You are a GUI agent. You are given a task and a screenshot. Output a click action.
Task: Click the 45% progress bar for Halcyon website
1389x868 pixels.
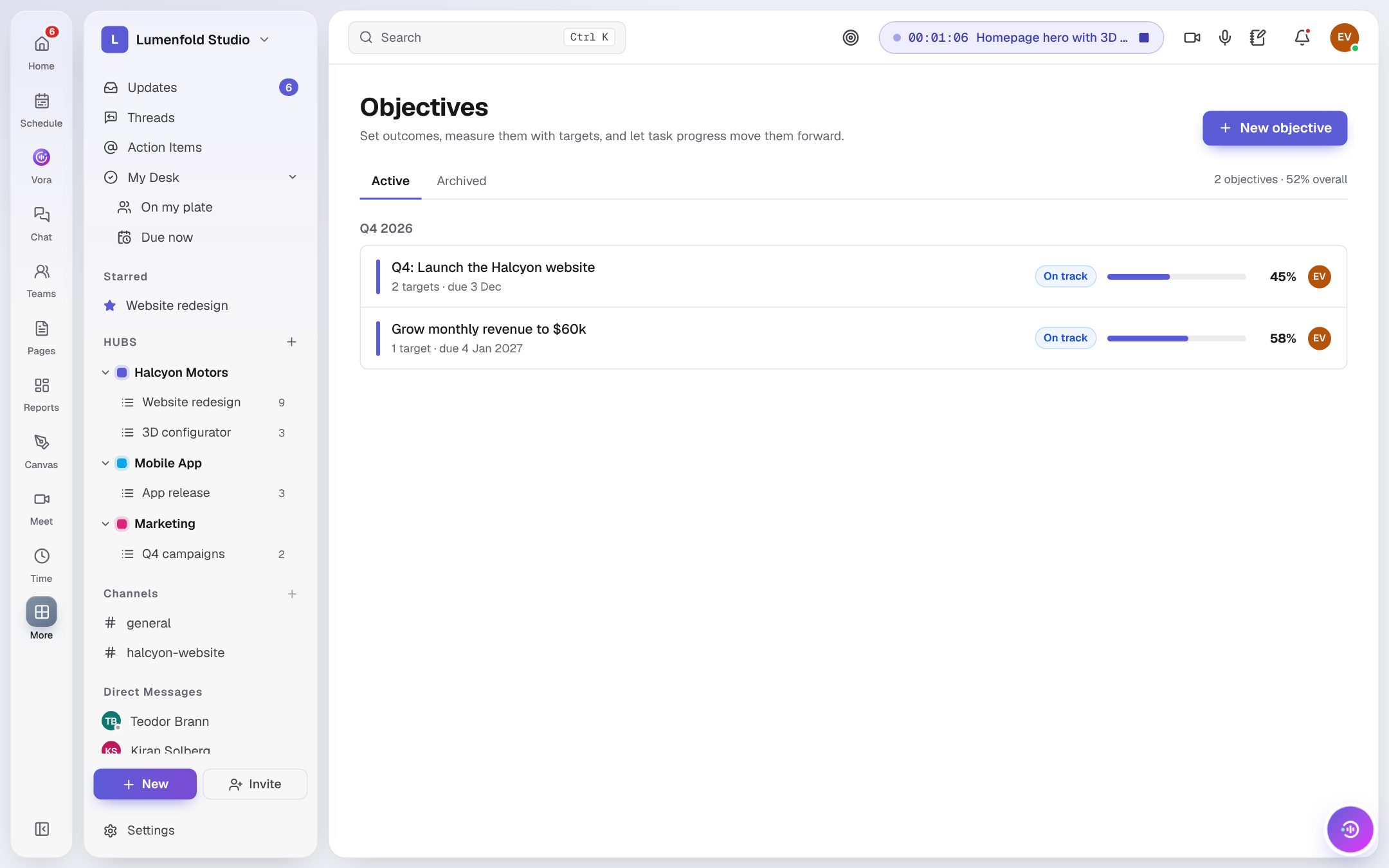coord(1176,276)
